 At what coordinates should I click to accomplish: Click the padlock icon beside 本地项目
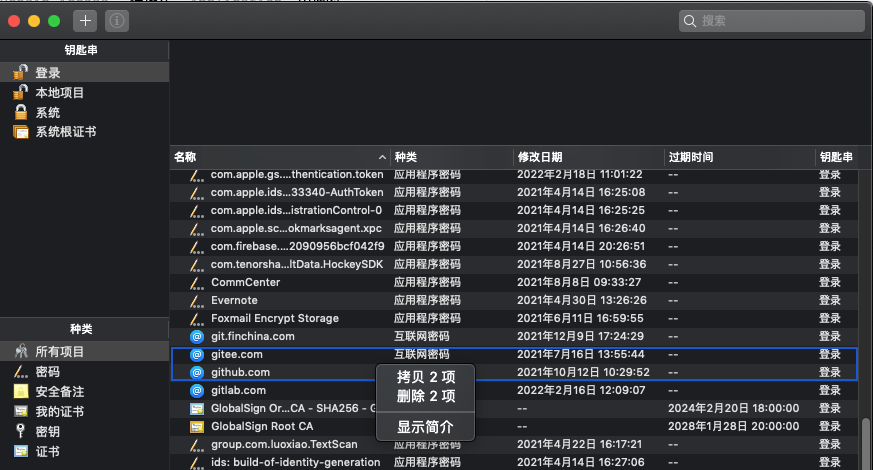[21, 92]
